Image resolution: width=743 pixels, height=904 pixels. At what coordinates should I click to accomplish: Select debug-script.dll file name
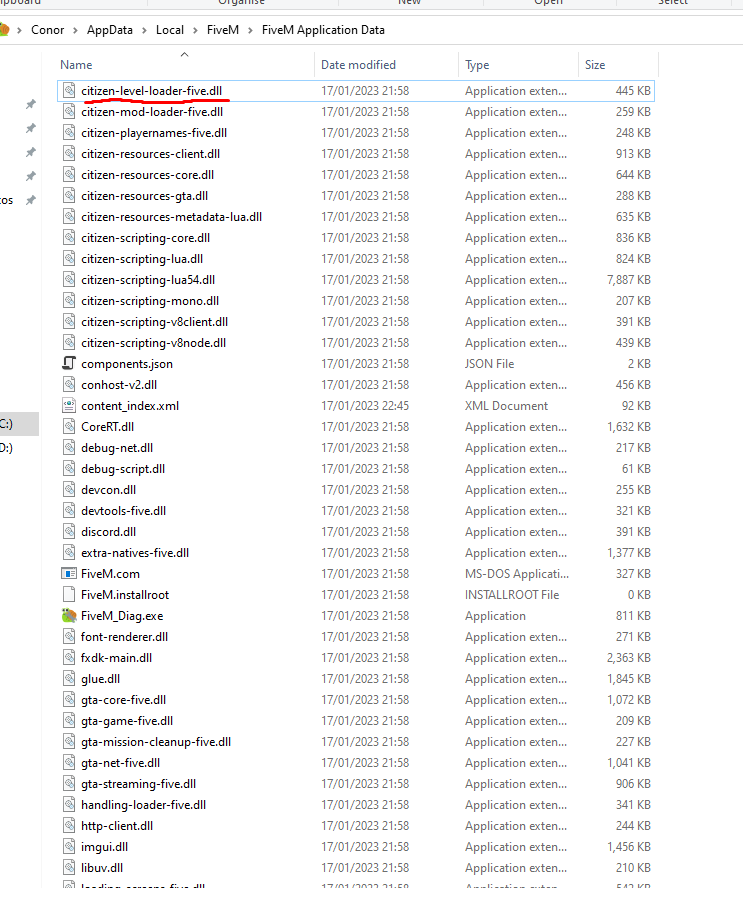123,469
